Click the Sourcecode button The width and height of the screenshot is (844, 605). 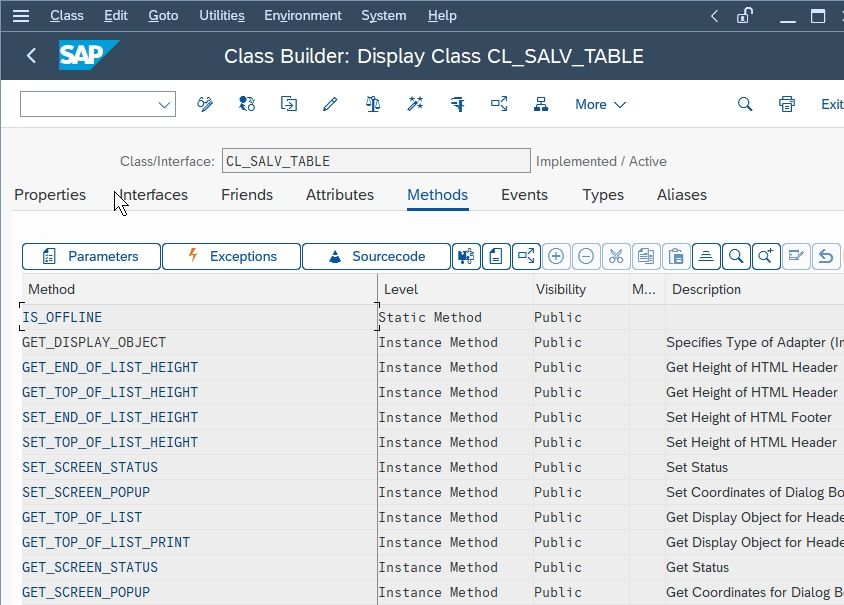[x=376, y=256]
